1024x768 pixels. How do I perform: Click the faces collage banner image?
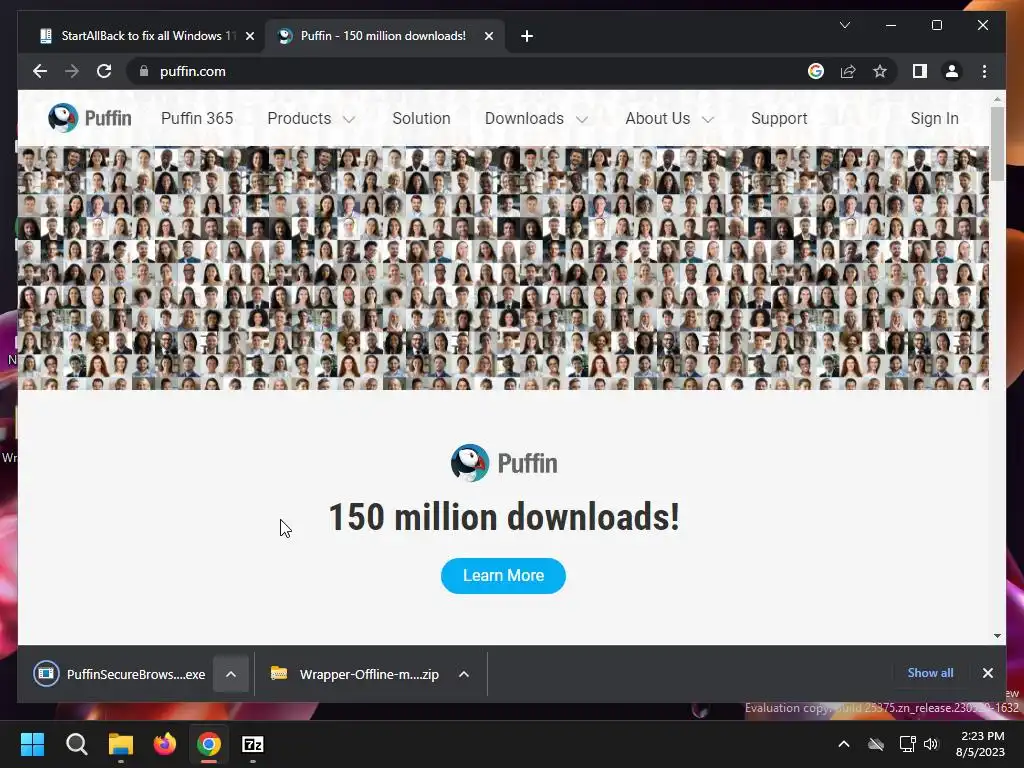pos(503,268)
